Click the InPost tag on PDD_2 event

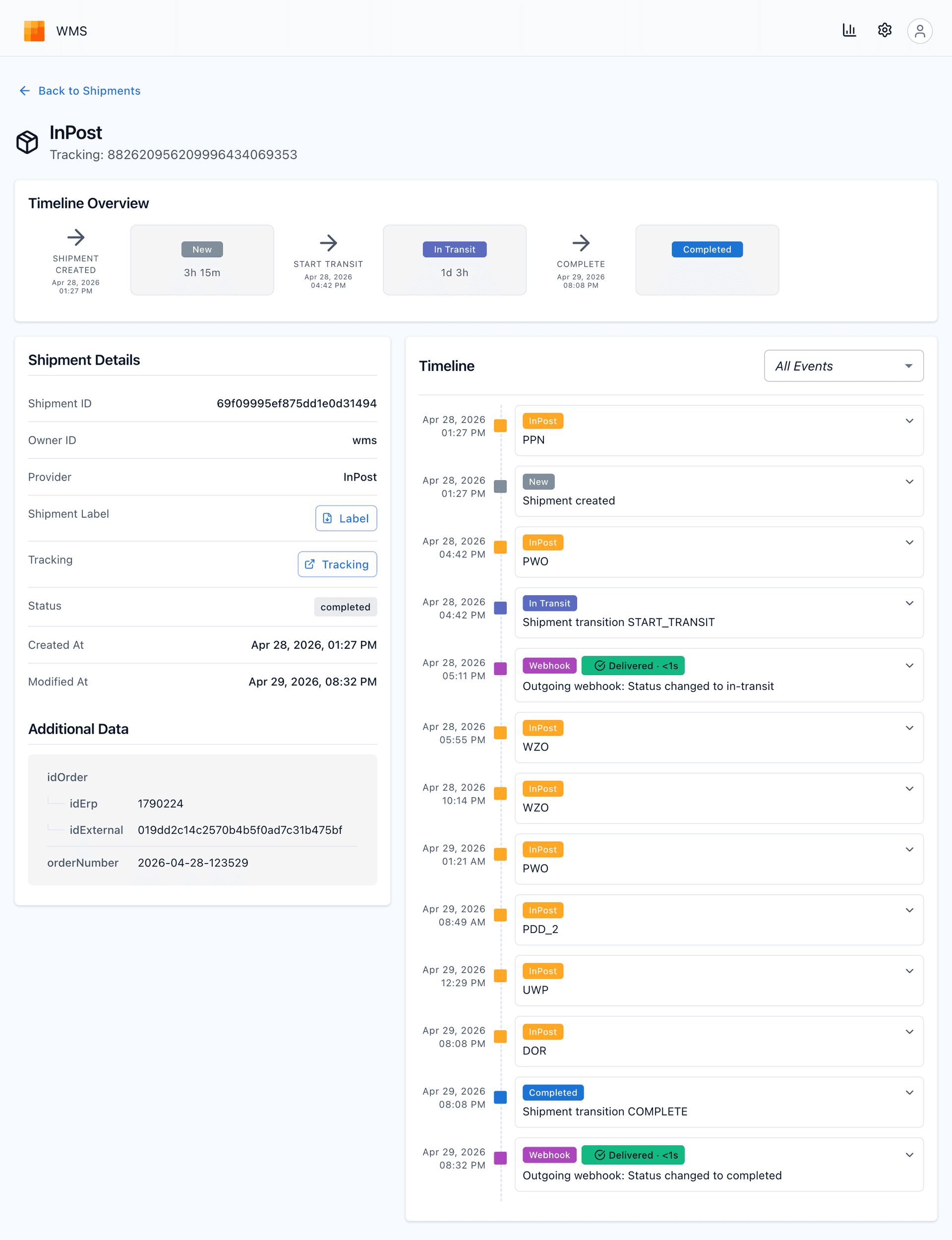point(542,910)
